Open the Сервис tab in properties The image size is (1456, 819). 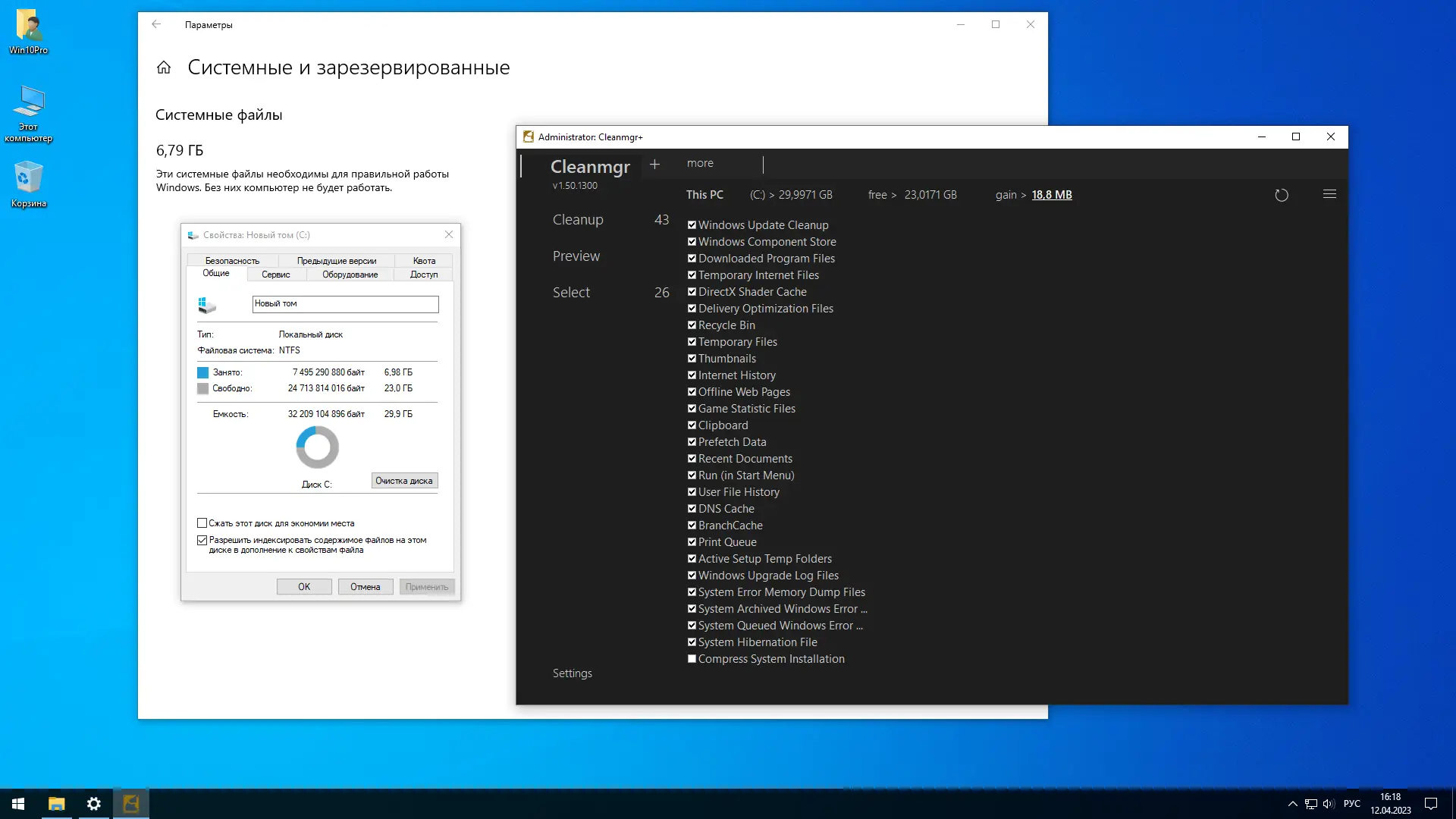(x=275, y=275)
